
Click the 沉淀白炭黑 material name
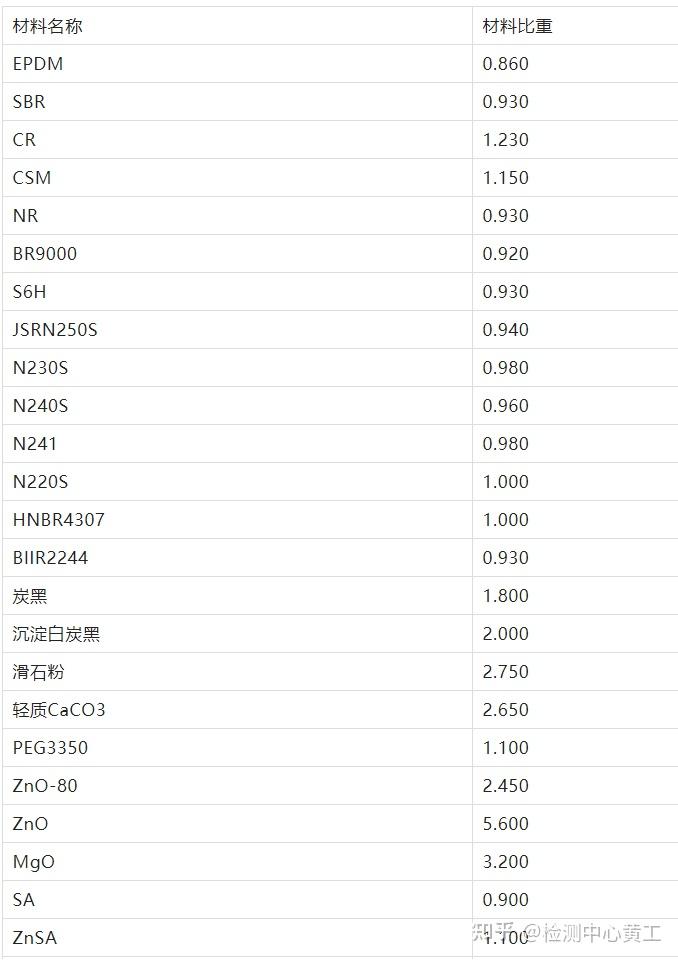tap(56, 635)
